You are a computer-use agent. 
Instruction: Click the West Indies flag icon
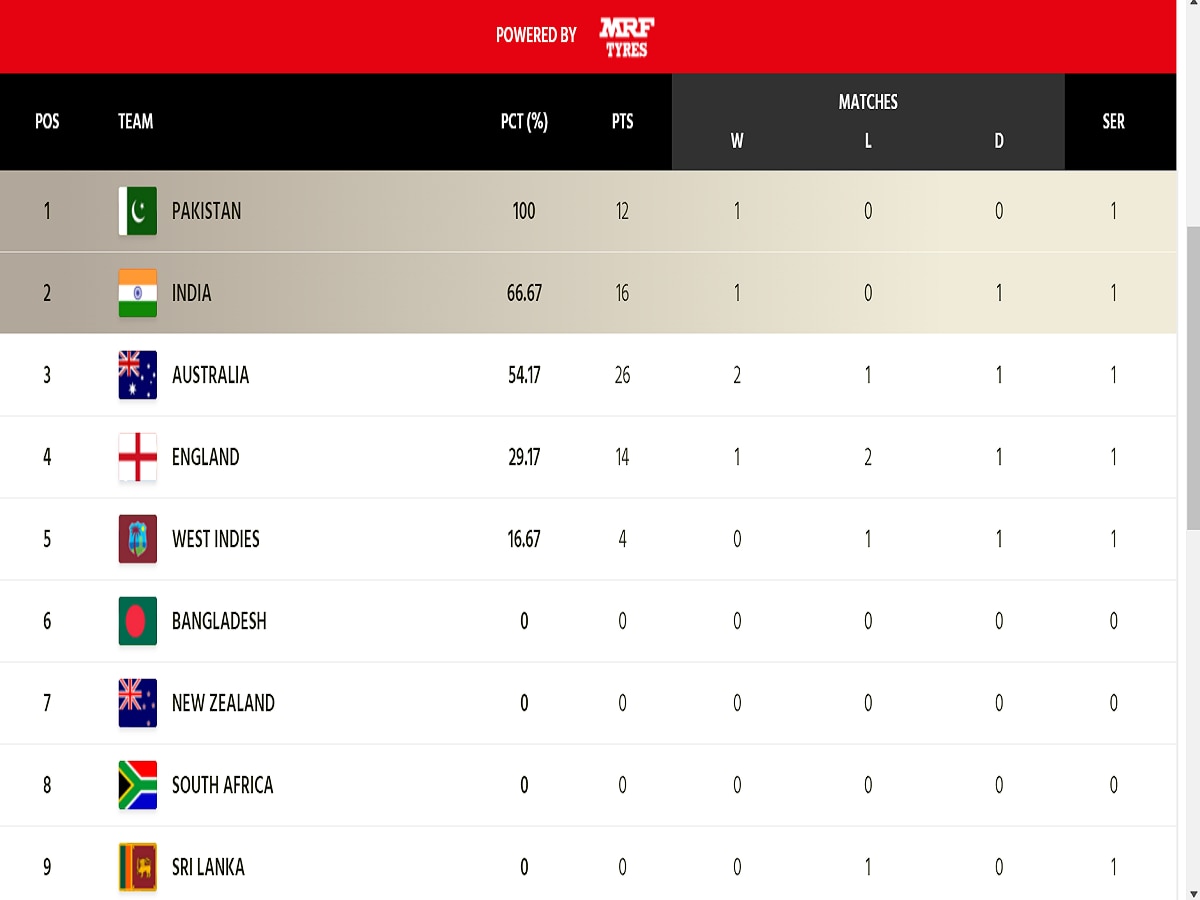click(137, 539)
